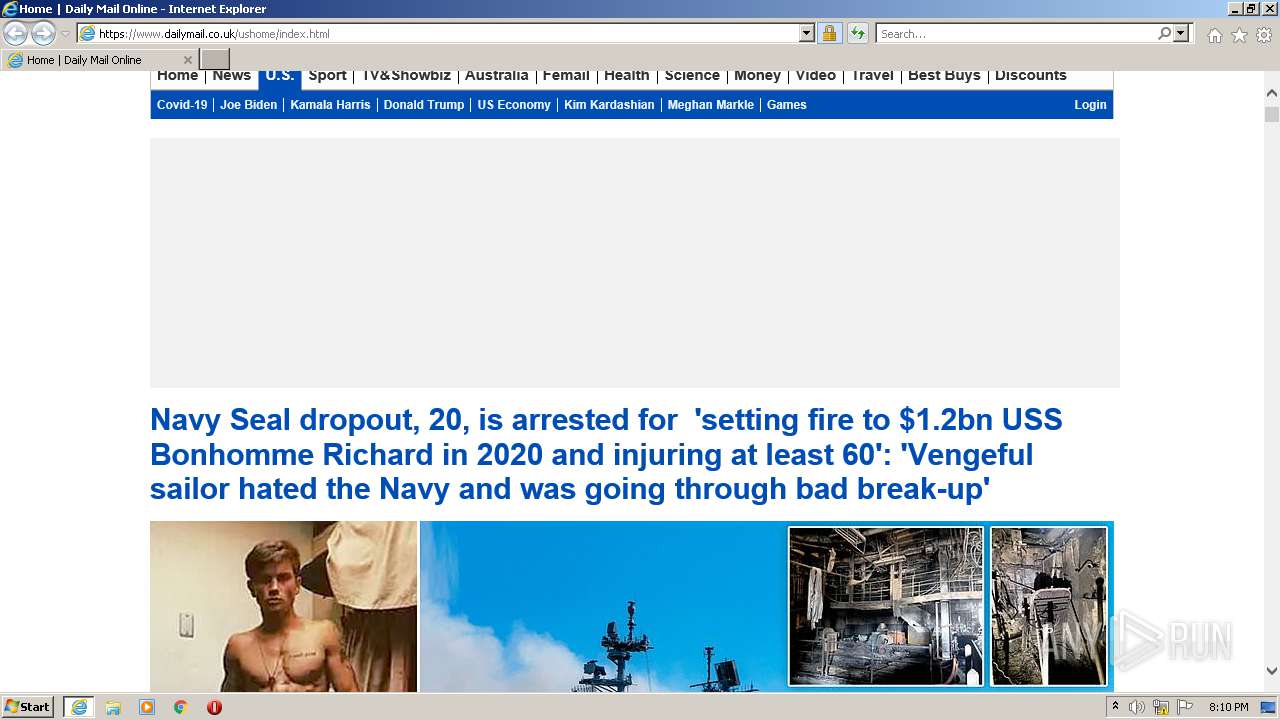The image size is (1280, 720).
Task: Open the Best Buys section
Action: [x=944, y=76]
